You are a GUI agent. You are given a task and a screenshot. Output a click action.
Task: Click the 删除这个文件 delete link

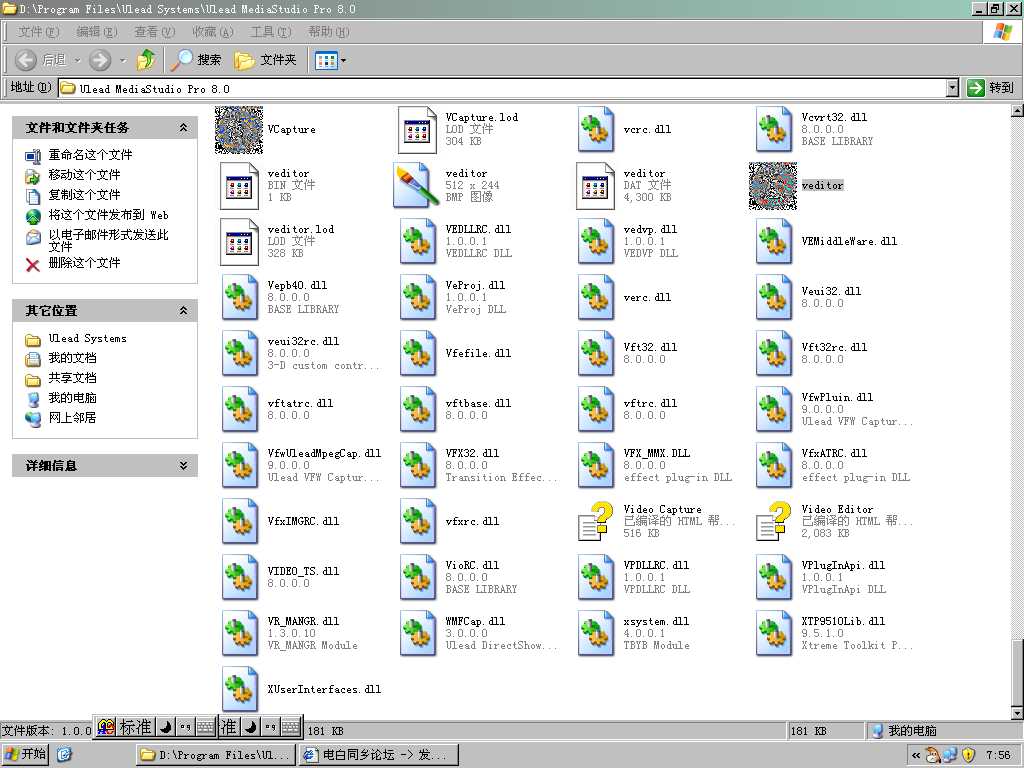[x=84, y=263]
